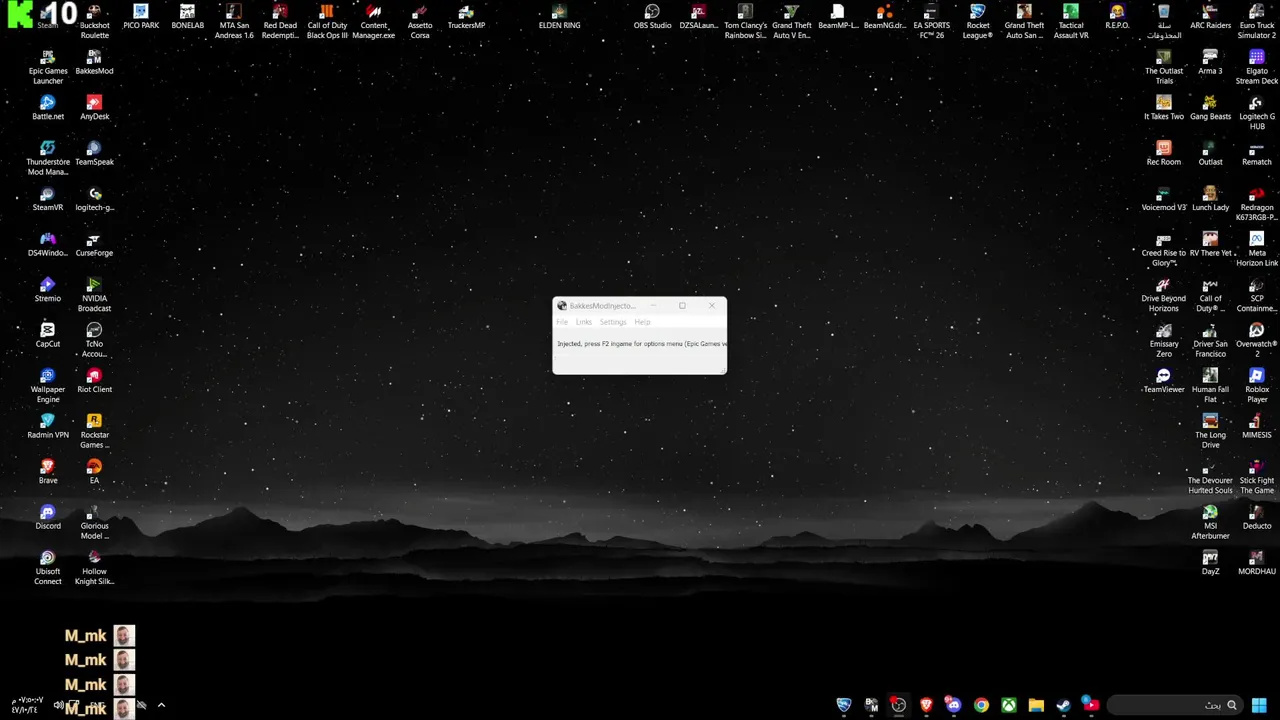Viewport: 1280px width, 720px height.
Task: Open File Explorer from the taskbar
Action: (1036, 705)
